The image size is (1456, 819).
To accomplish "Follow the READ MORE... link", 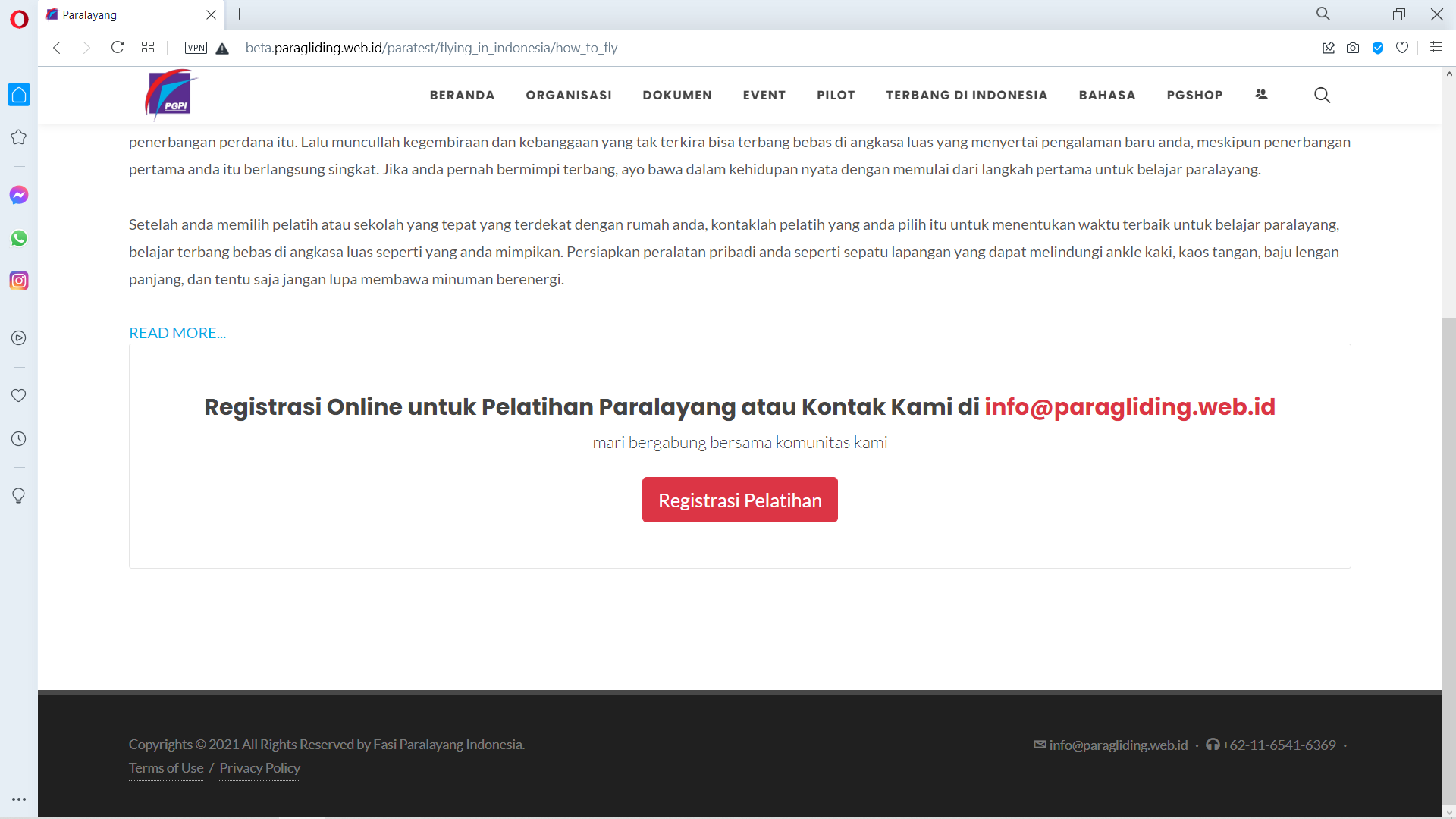I will pyautogui.click(x=177, y=333).
